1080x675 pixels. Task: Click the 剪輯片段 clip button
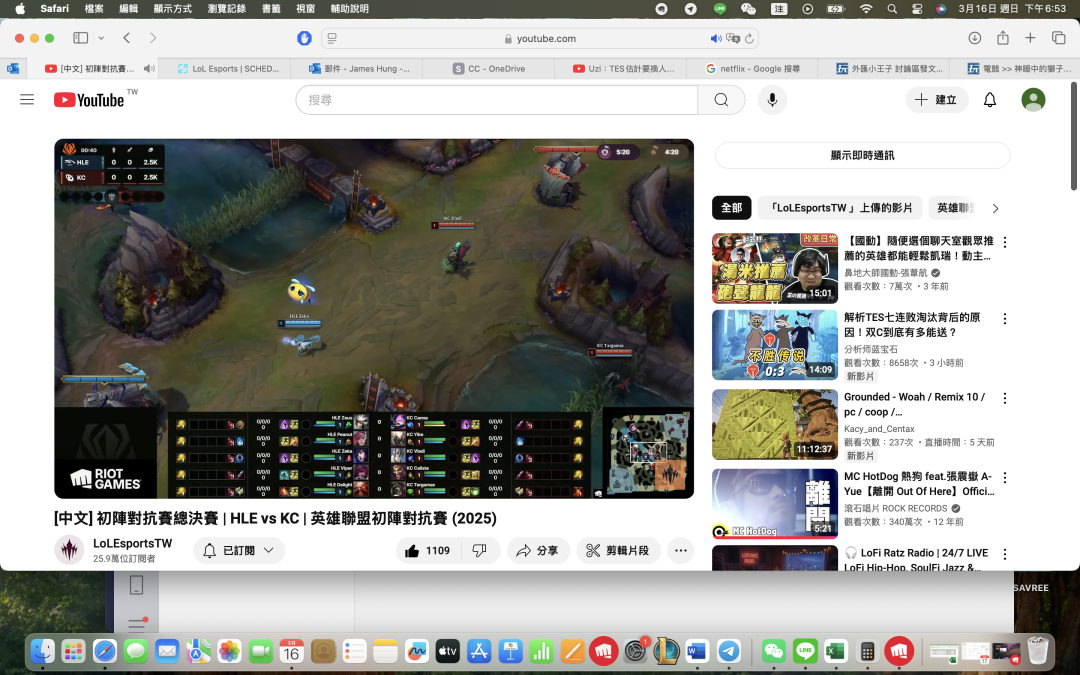click(x=619, y=550)
